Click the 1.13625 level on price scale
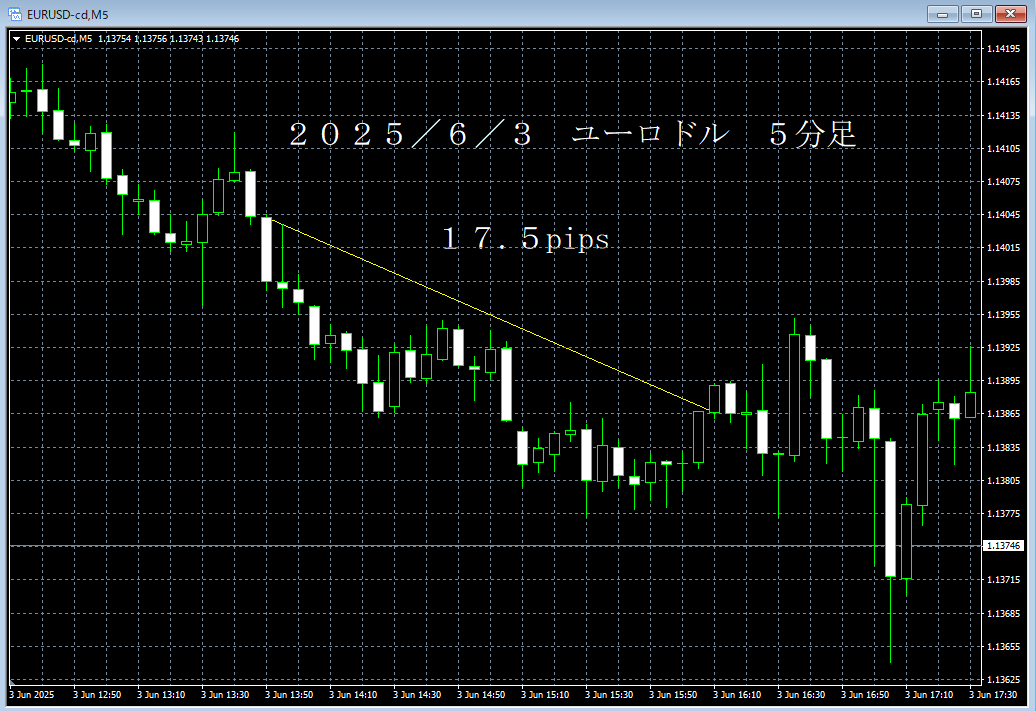Screen dimensions: 1036x711 click(x=1003, y=646)
